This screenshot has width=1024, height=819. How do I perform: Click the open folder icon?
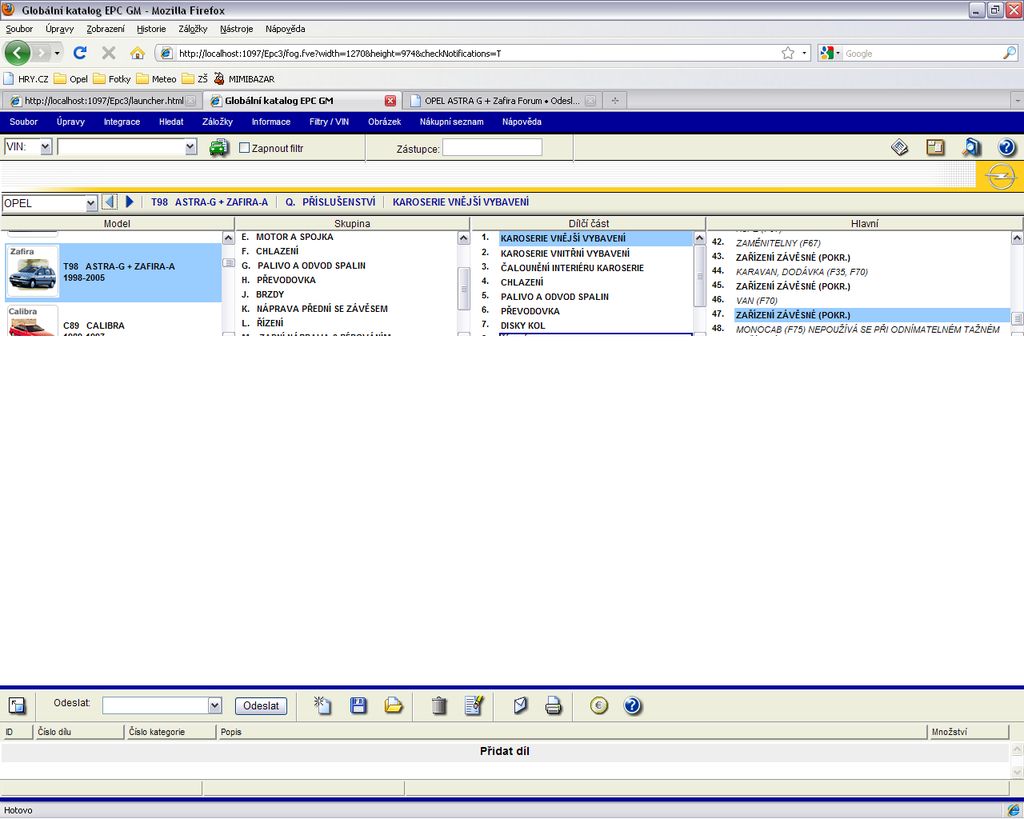[x=394, y=705]
